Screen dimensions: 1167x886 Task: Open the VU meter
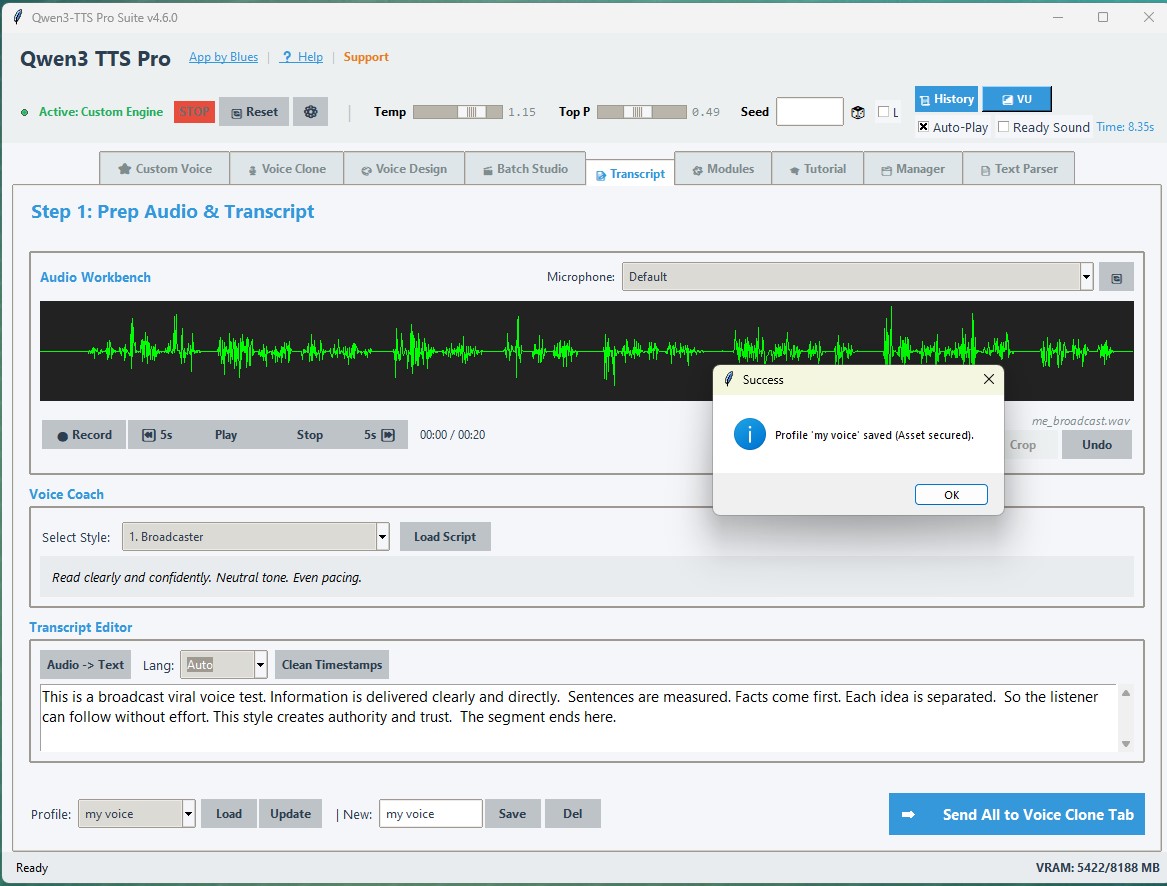pyautogui.click(x=1016, y=99)
